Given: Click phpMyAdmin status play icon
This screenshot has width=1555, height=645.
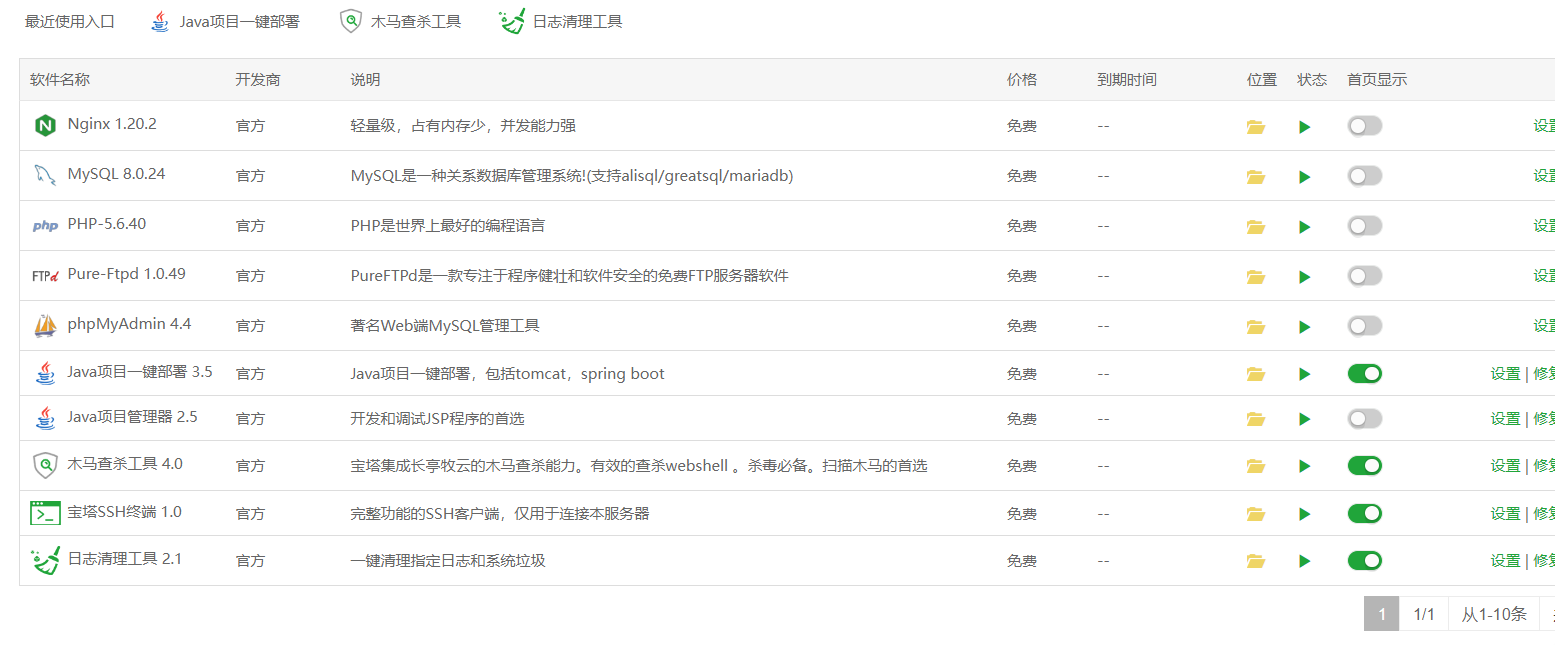Looking at the screenshot, I should [1304, 327].
